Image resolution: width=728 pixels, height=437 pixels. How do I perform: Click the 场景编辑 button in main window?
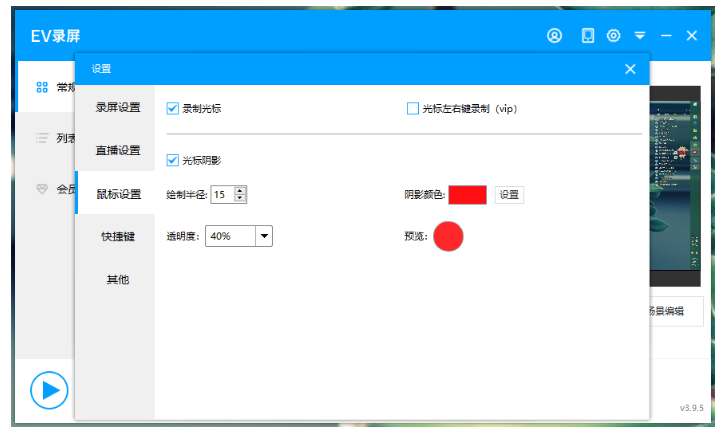click(676, 311)
